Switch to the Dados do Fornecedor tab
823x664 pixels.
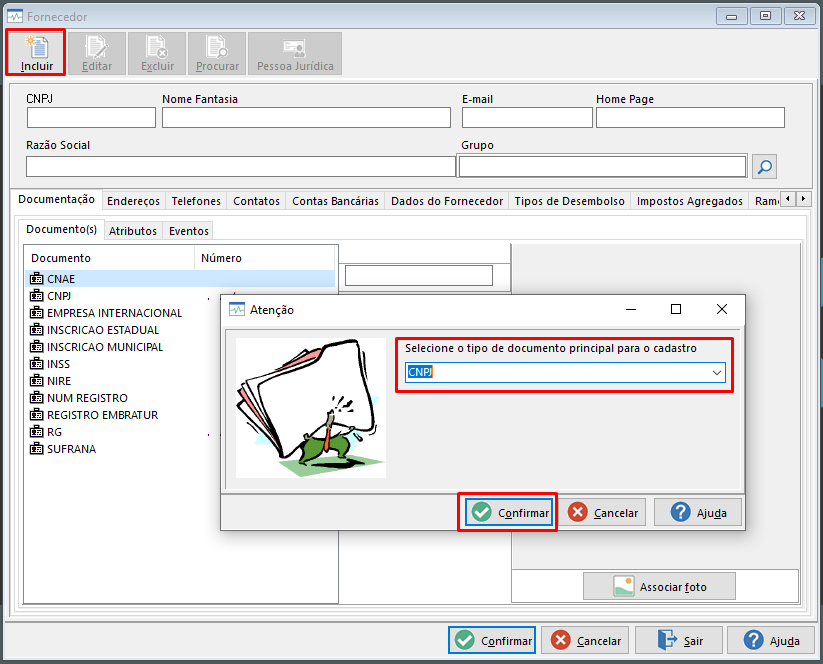(447, 201)
